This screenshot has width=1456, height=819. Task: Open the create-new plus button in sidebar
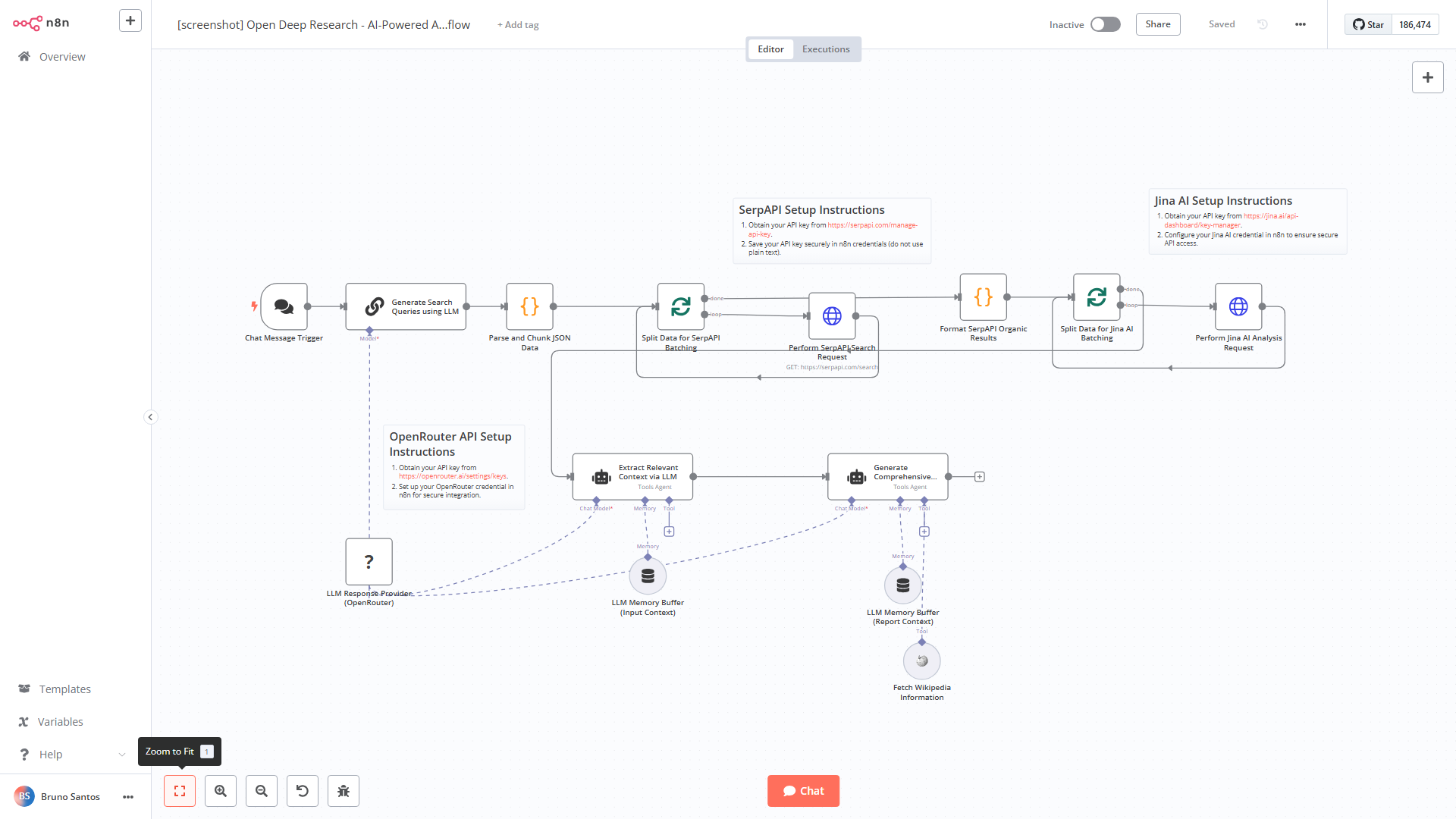[x=130, y=20]
